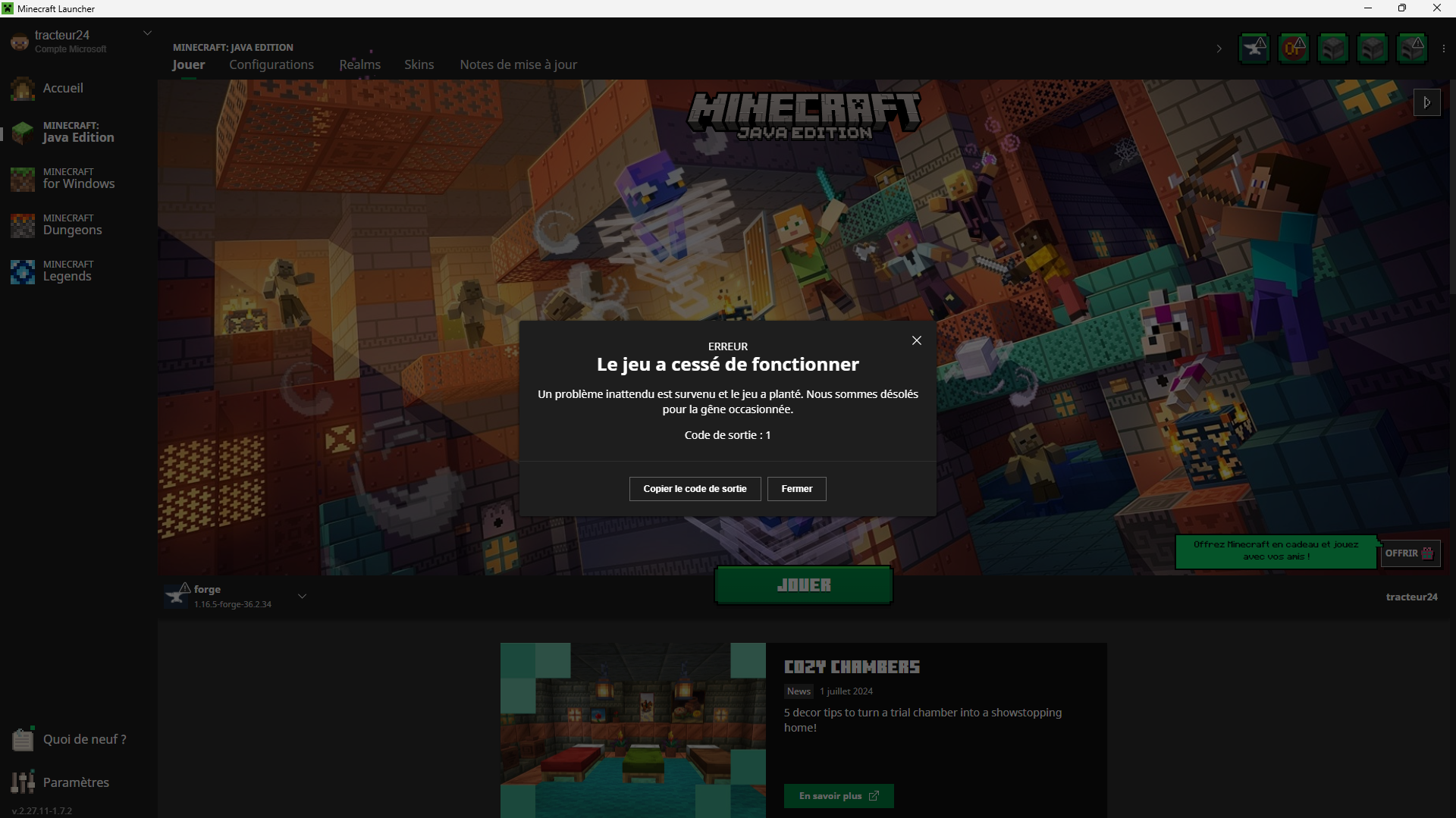Open the Quoi de neuf ? page
This screenshot has height=818, width=1456.
pyautogui.click(x=69, y=739)
